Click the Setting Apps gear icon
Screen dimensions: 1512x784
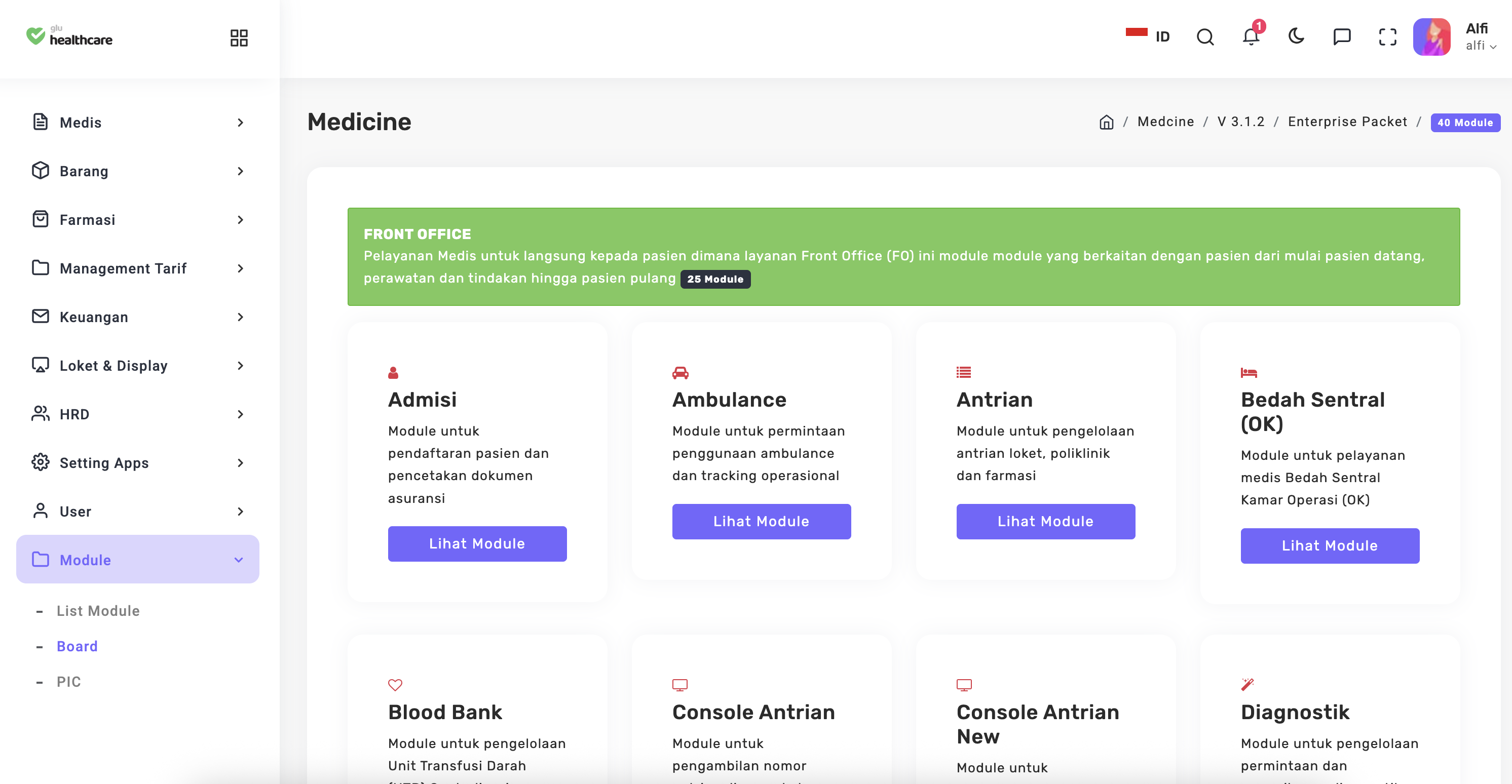[x=41, y=462]
